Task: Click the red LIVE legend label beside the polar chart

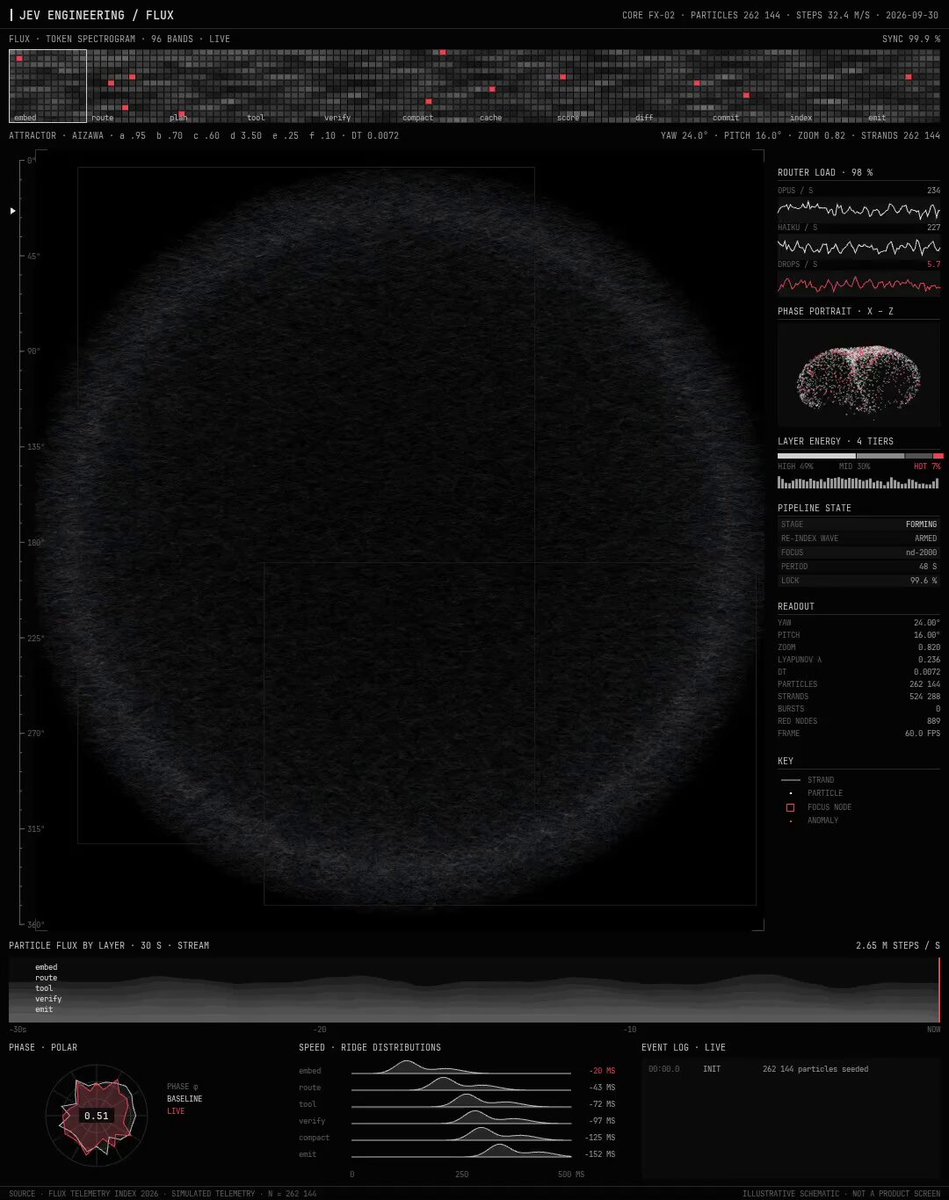Action: pos(176,1111)
